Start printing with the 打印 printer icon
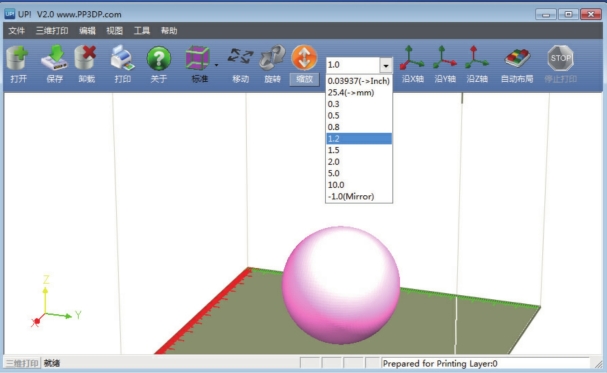This screenshot has height=373, width=607. (x=122, y=58)
